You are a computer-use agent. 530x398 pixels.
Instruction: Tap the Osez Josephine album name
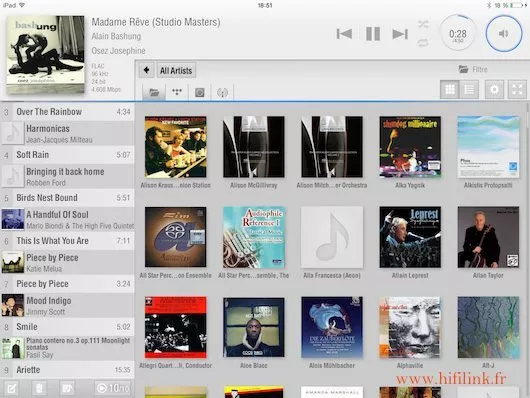point(118,51)
